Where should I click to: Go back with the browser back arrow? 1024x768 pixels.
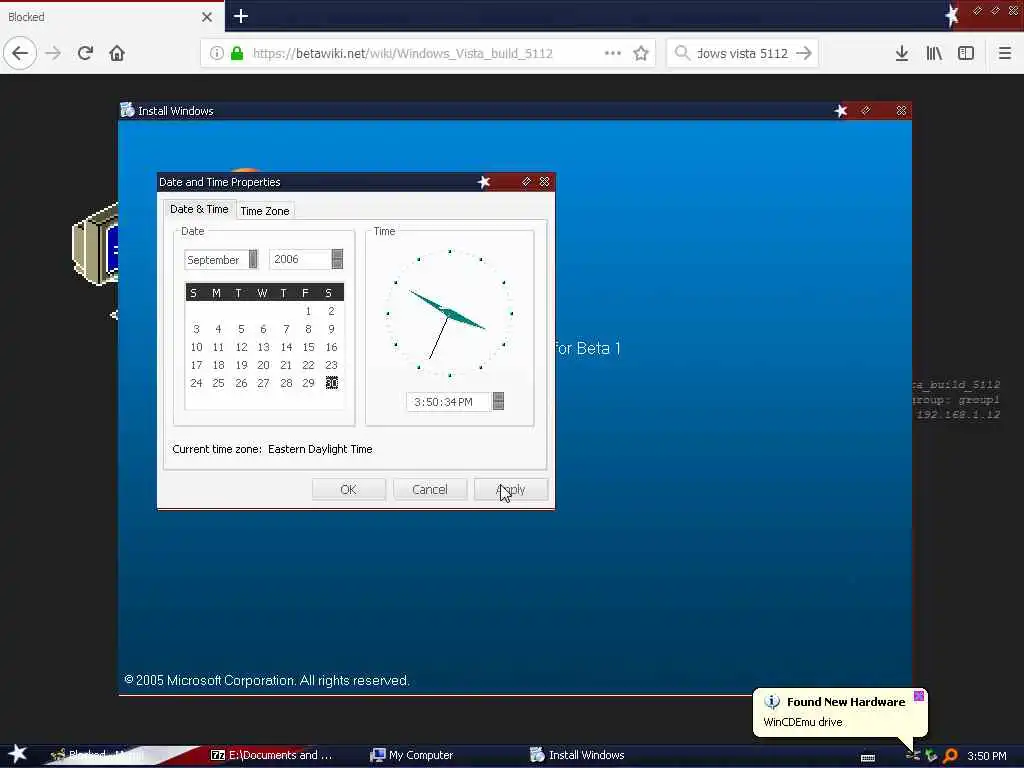tap(20, 53)
